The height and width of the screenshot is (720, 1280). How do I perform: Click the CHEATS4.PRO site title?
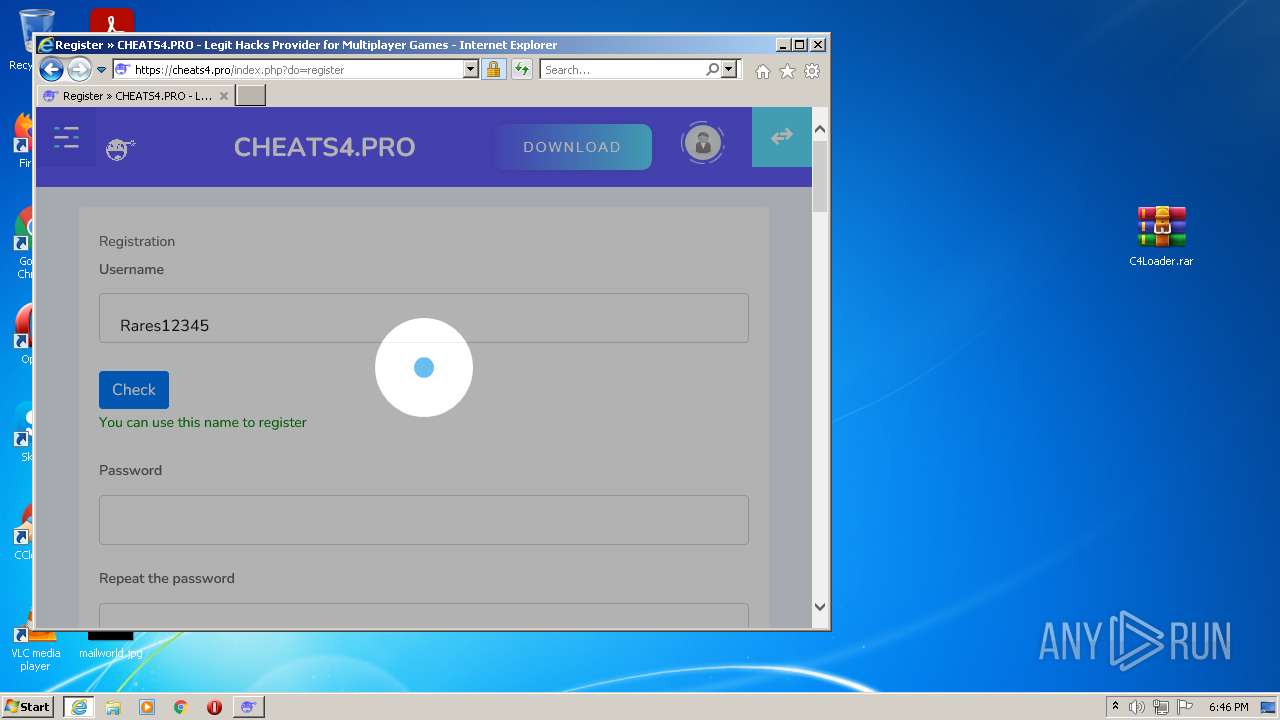point(324,147)
